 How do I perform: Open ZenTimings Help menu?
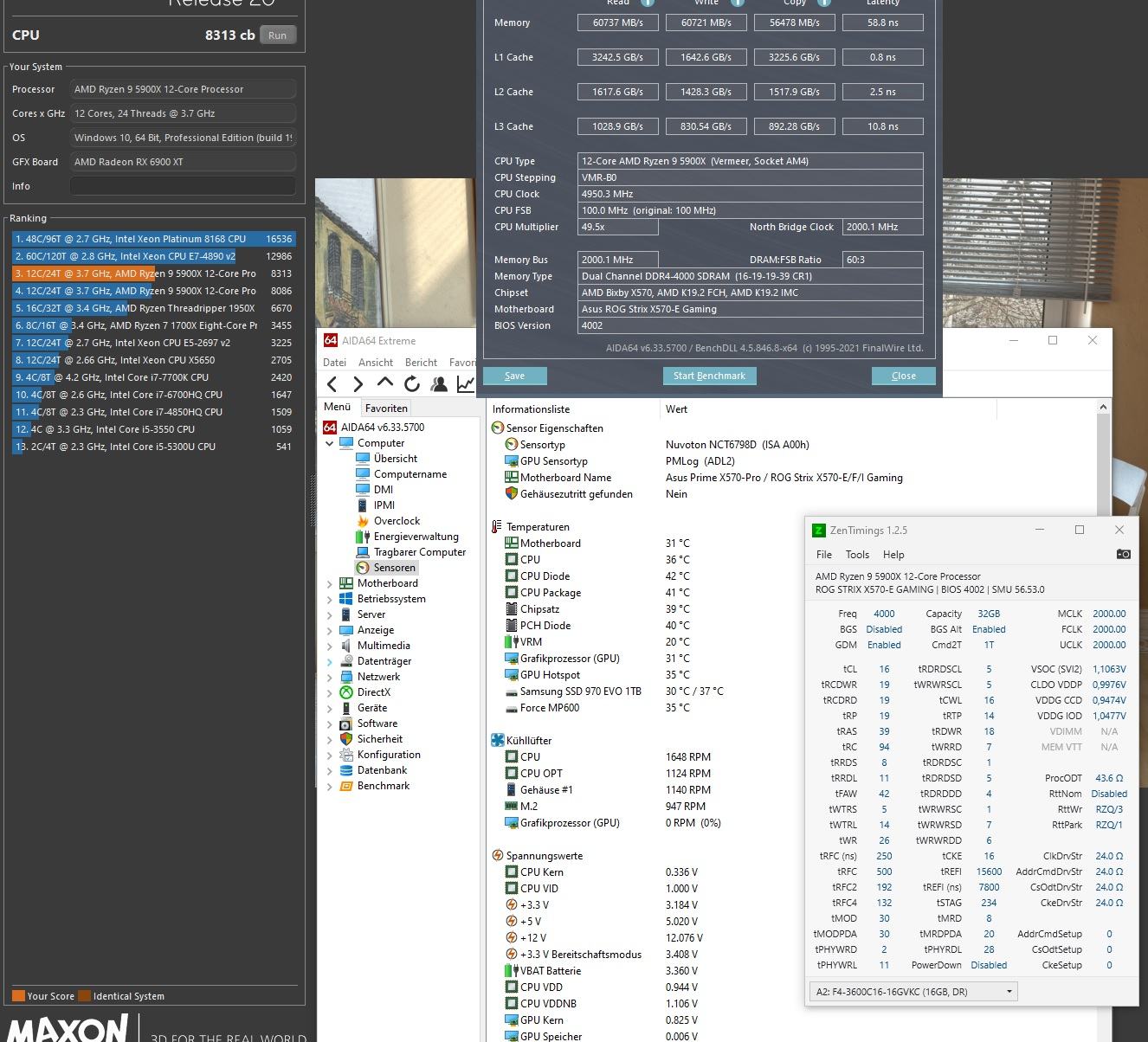(x=893, y=555)
